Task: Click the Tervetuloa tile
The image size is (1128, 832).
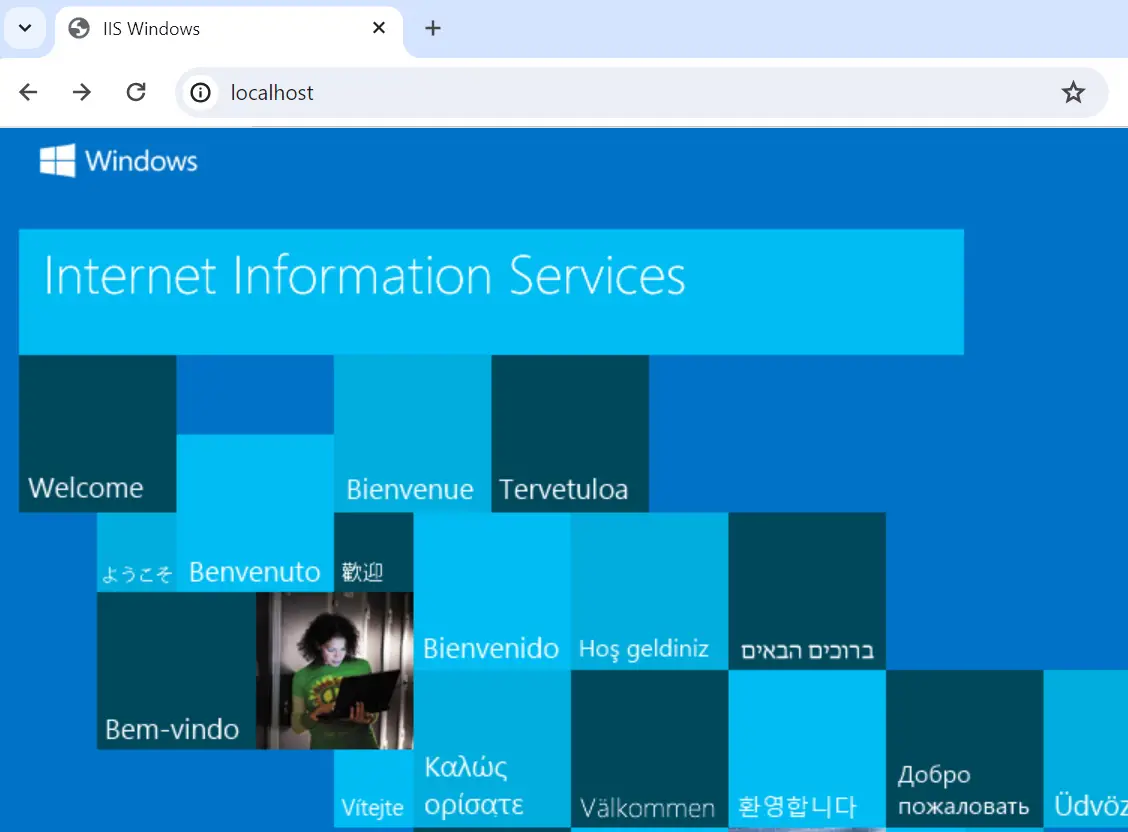Action: [570, 434]
